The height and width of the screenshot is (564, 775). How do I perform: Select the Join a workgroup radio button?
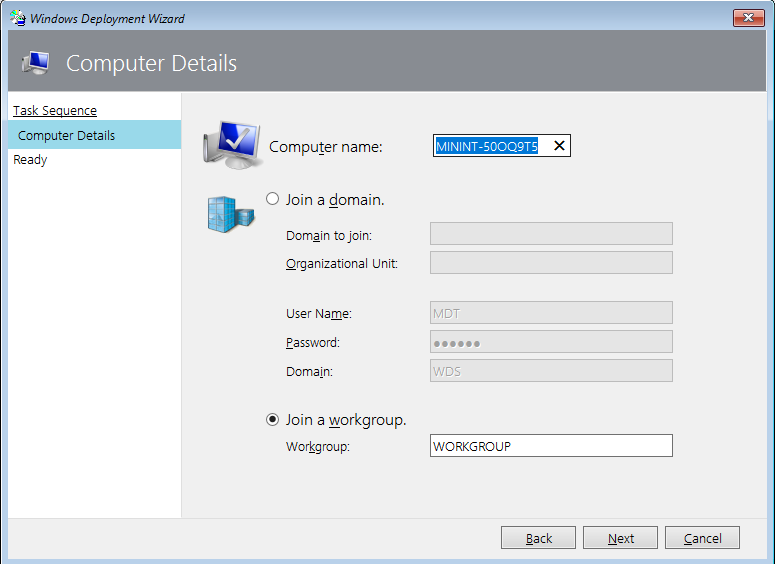[272, 420]
